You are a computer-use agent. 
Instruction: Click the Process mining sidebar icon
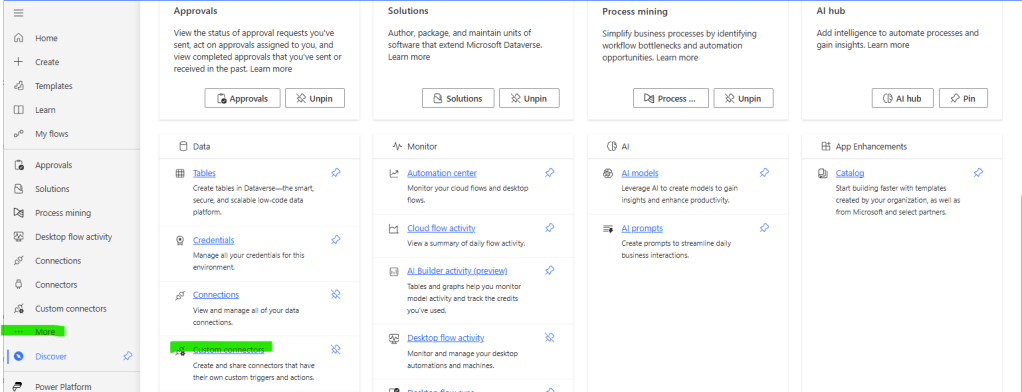tap(19, 213)
